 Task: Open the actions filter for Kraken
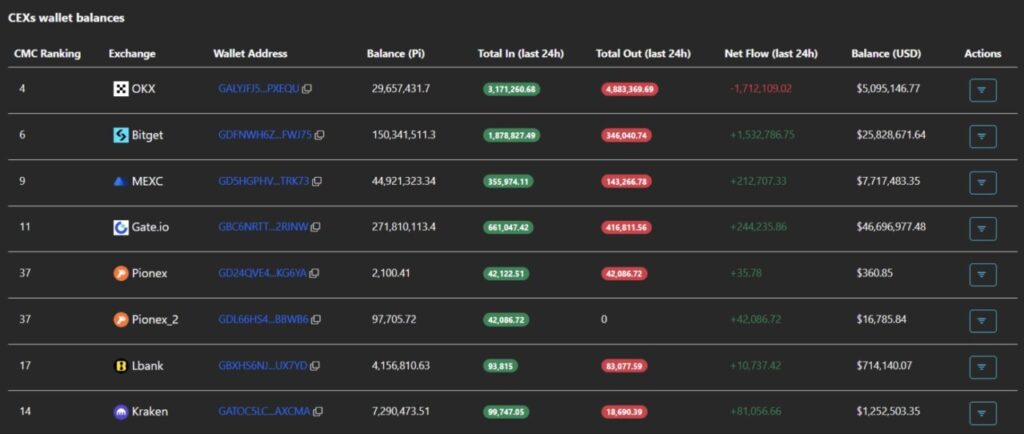(983, 412)
